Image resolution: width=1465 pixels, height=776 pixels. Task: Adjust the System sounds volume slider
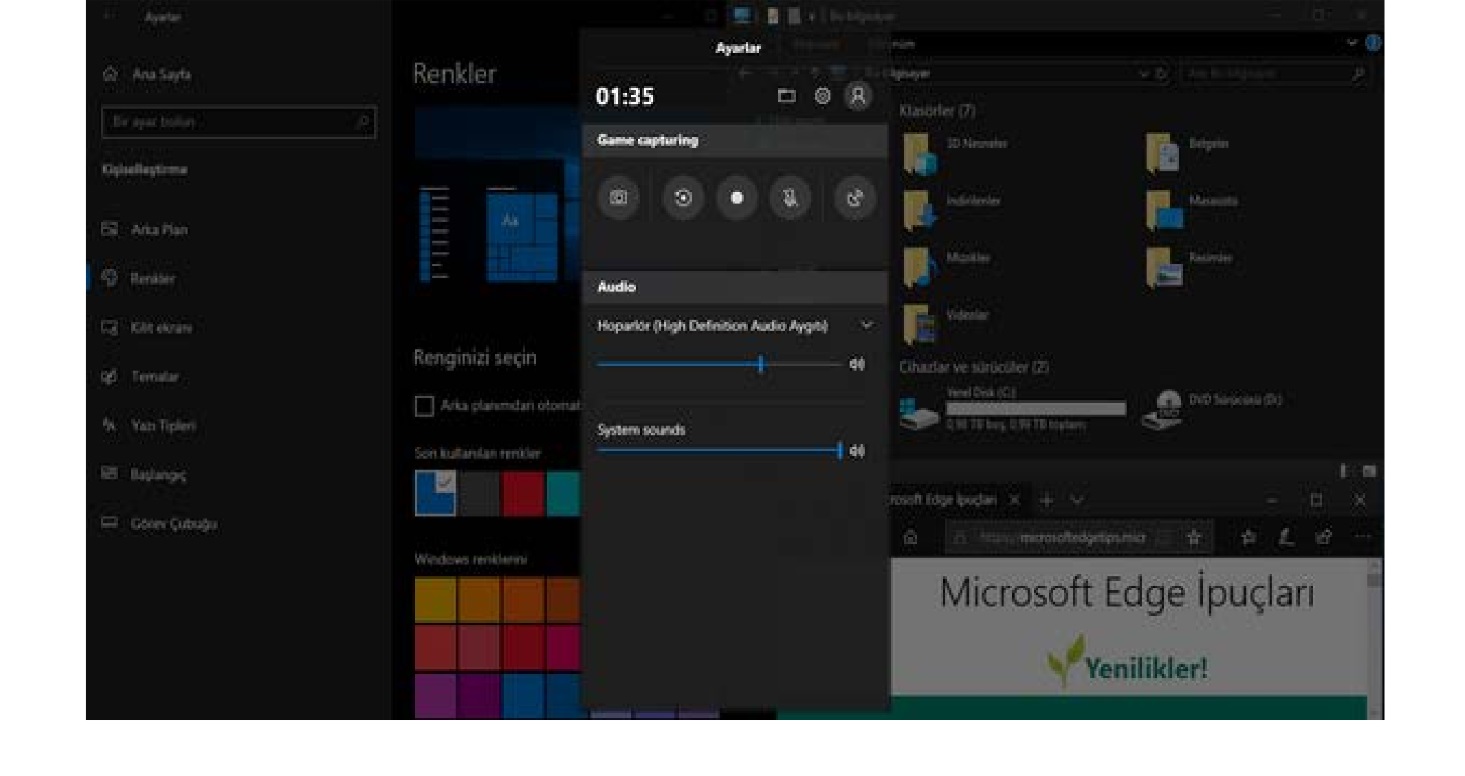coord(719,451)
